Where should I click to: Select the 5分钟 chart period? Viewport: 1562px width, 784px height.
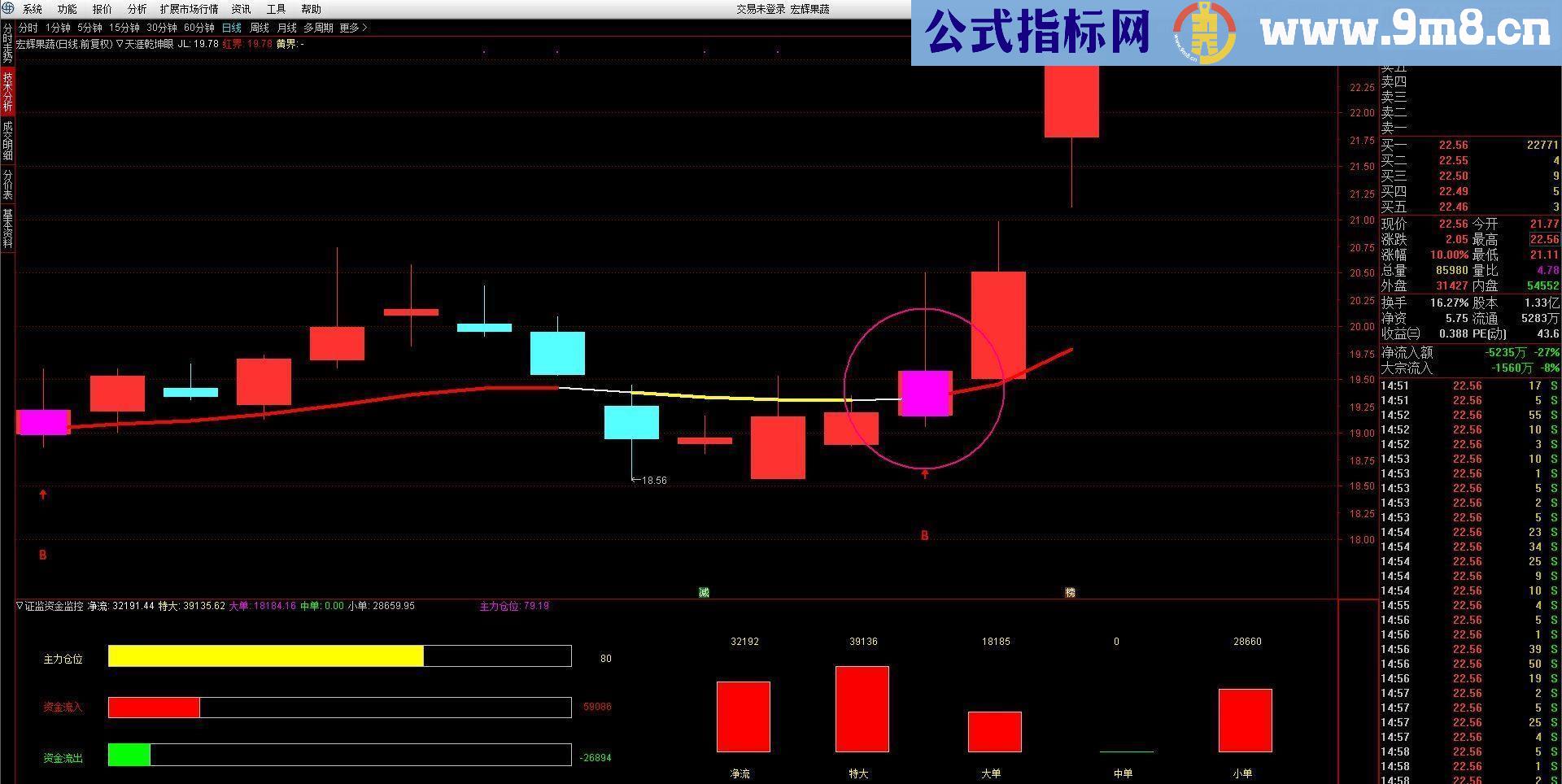coord(89,27)
